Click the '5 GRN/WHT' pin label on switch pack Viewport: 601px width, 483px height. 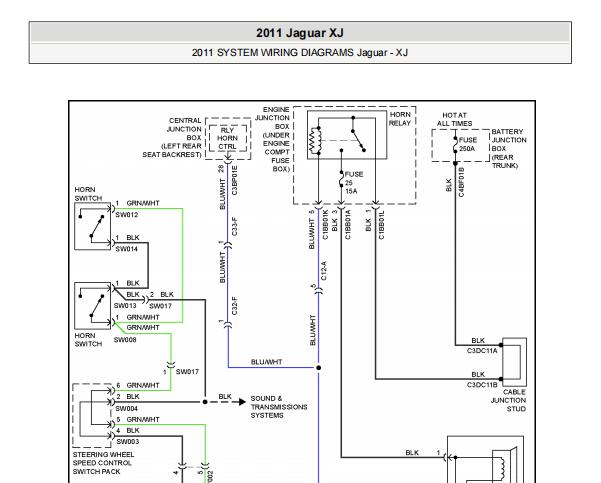click(138, 419)
